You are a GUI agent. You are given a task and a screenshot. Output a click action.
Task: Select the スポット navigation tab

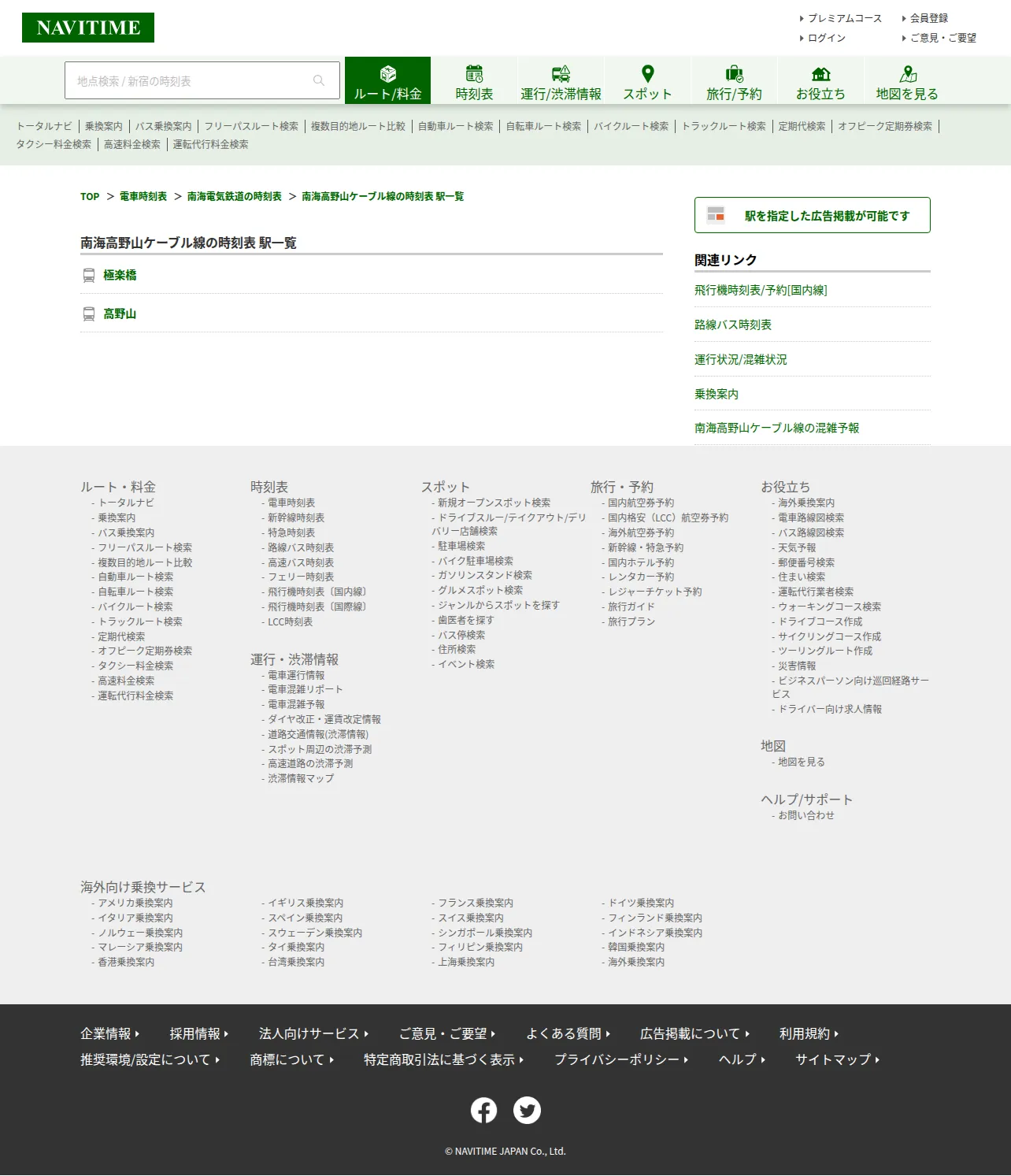pos(647,80)
